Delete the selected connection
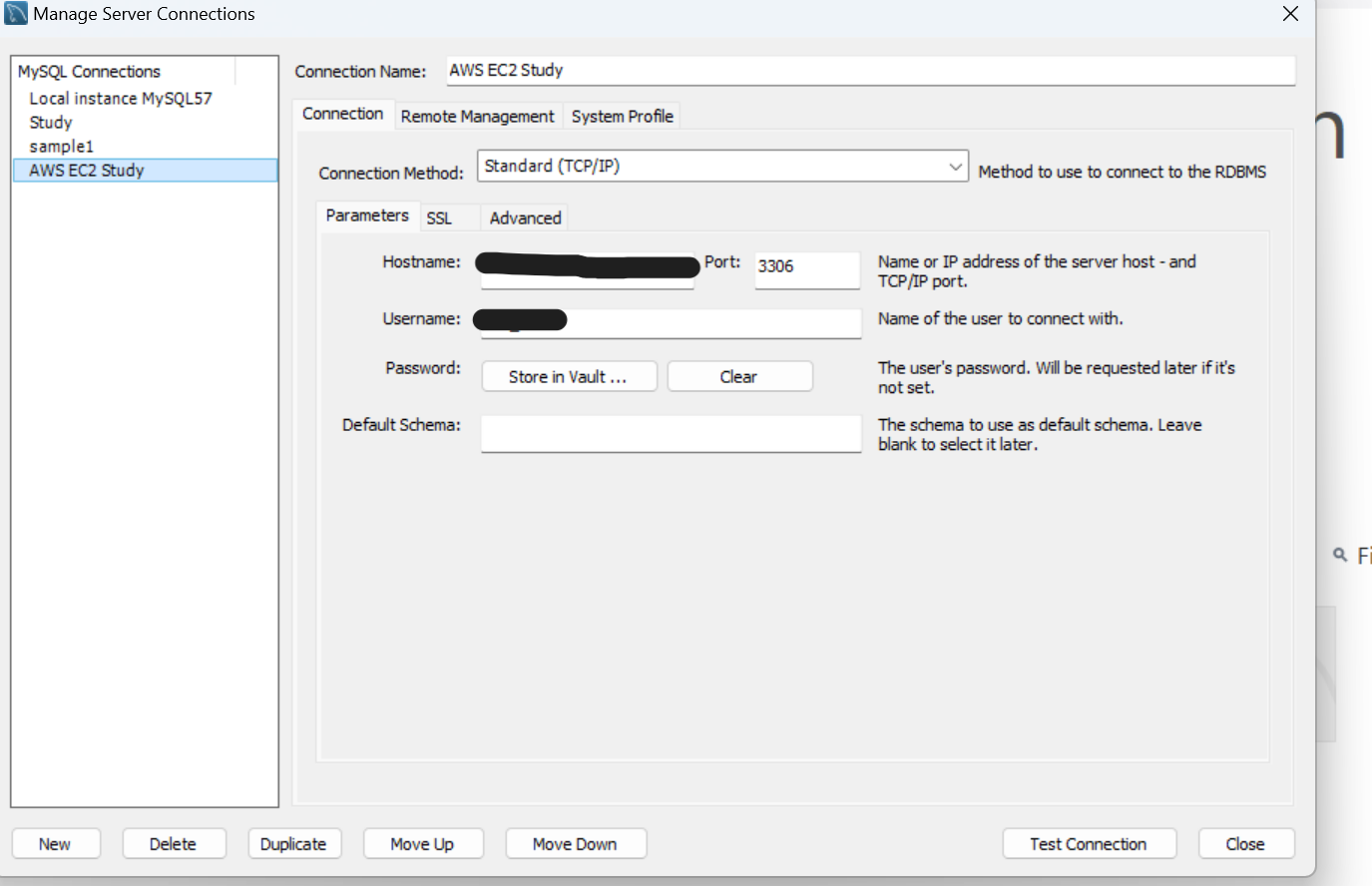 tap(174, 844)
